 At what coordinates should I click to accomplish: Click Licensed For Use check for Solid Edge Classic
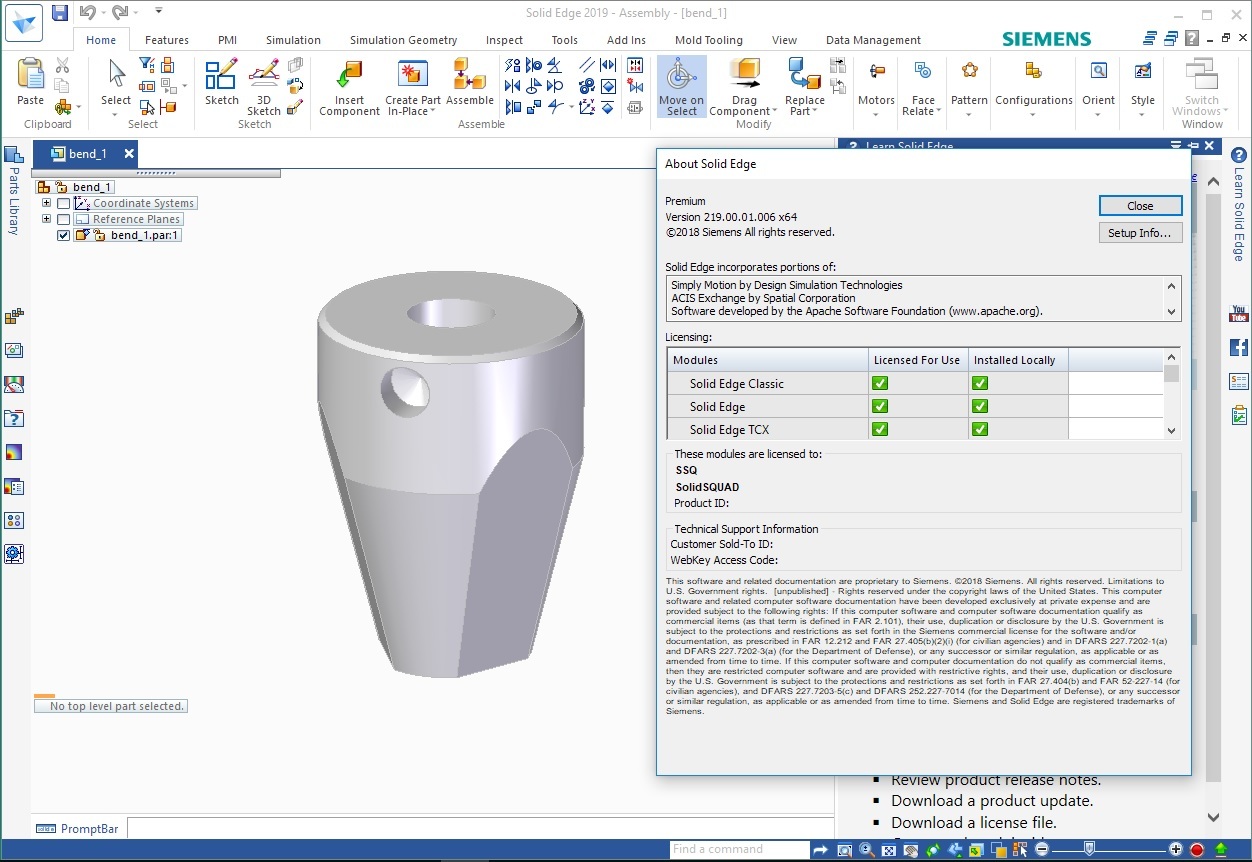tap(880, 383)
